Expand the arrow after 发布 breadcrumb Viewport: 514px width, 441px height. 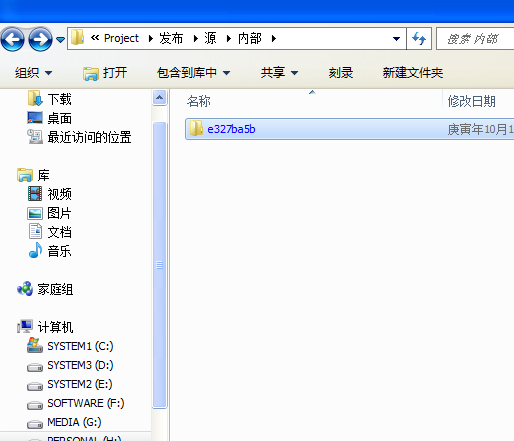click(196, 39)
